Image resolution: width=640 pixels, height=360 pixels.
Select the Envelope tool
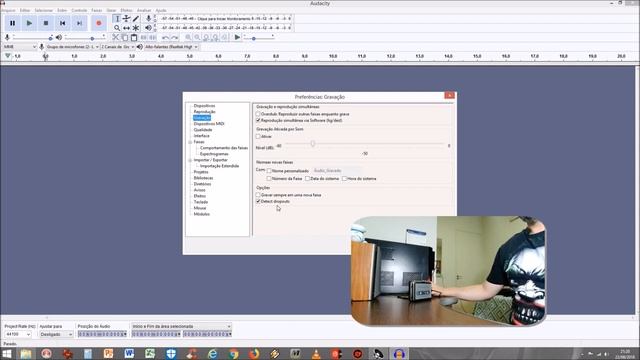click(x=127, y=19)
